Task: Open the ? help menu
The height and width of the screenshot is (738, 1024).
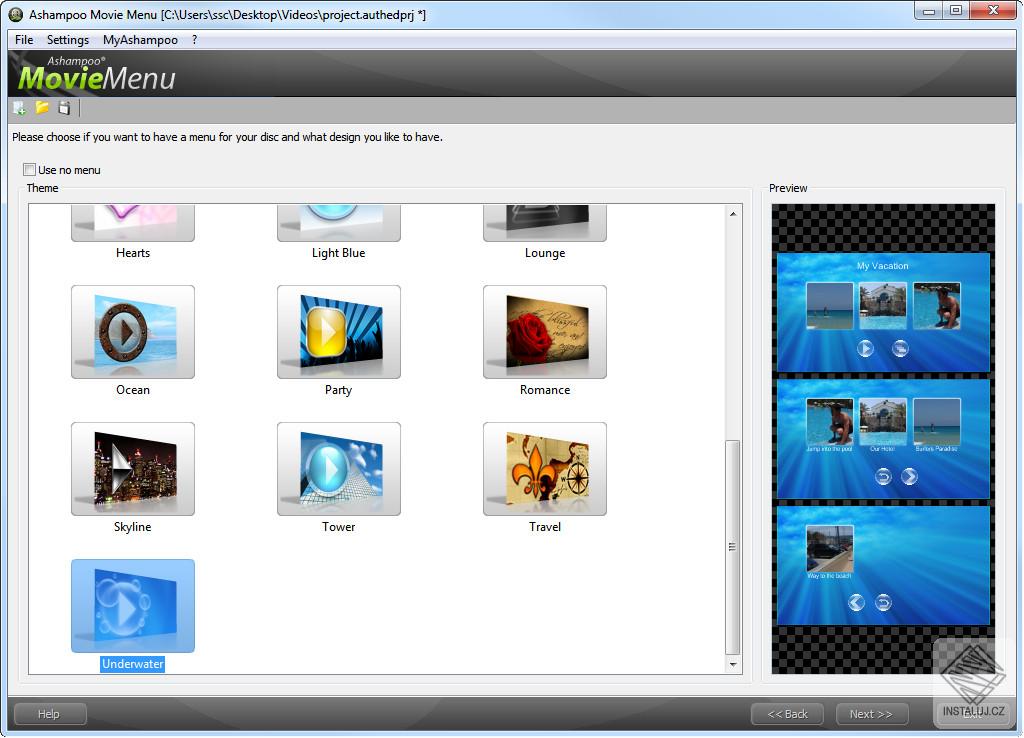Action: pyautogui.click(x=195, y=40)
